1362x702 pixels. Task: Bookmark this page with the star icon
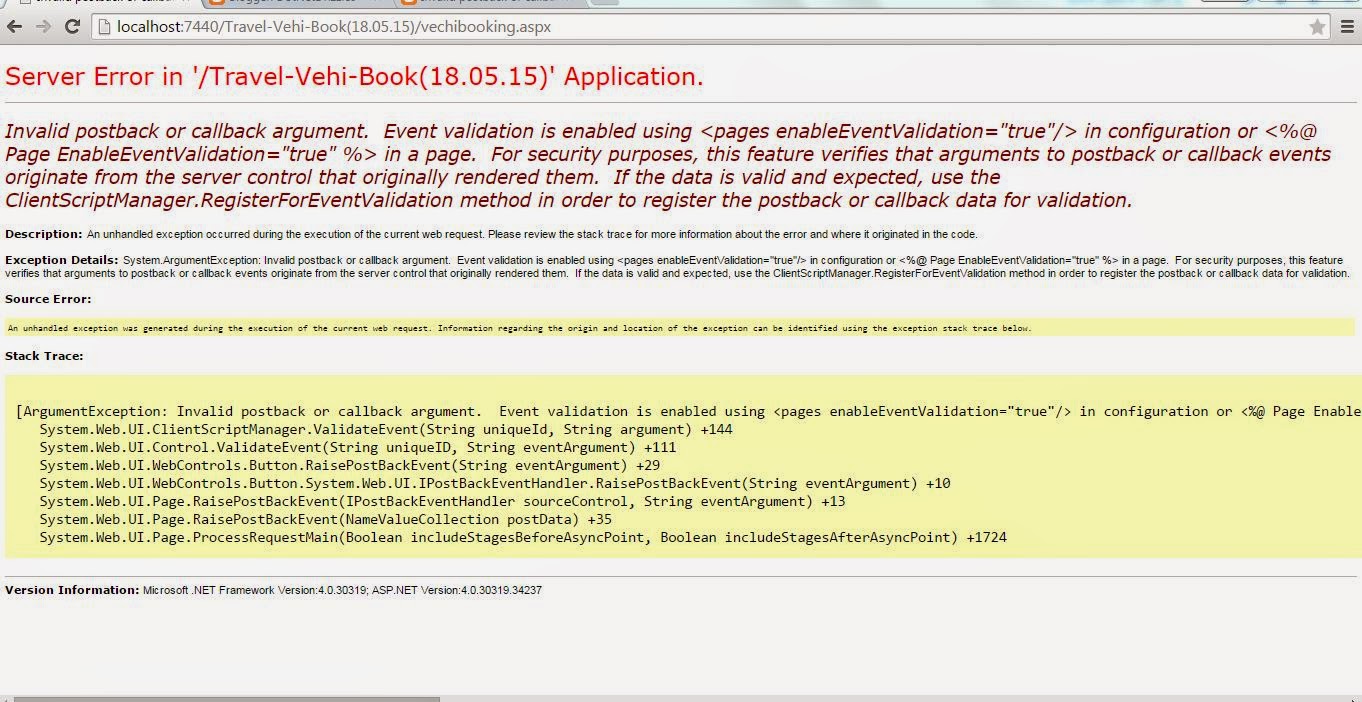(1317, 27)
